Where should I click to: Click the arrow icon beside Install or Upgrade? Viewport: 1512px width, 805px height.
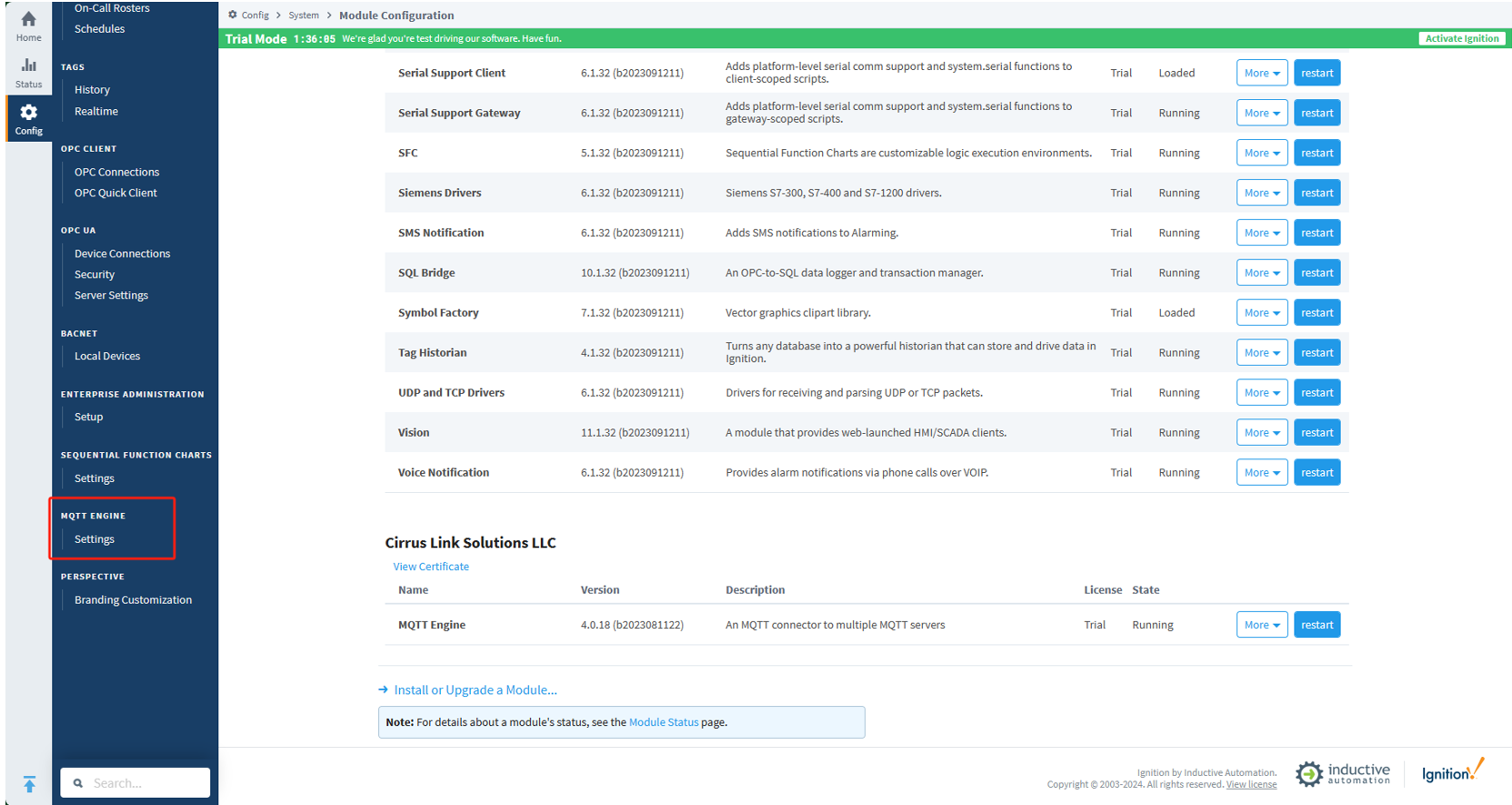point(384,689)
